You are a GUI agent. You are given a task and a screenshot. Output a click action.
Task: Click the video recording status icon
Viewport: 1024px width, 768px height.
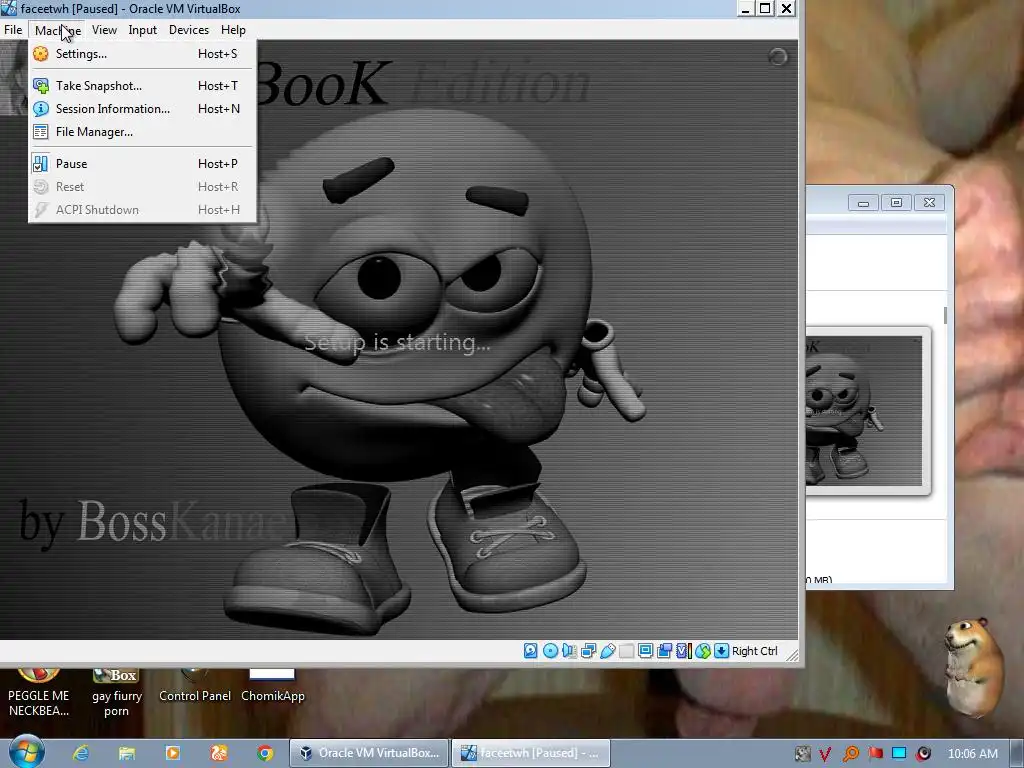point(665,650)
